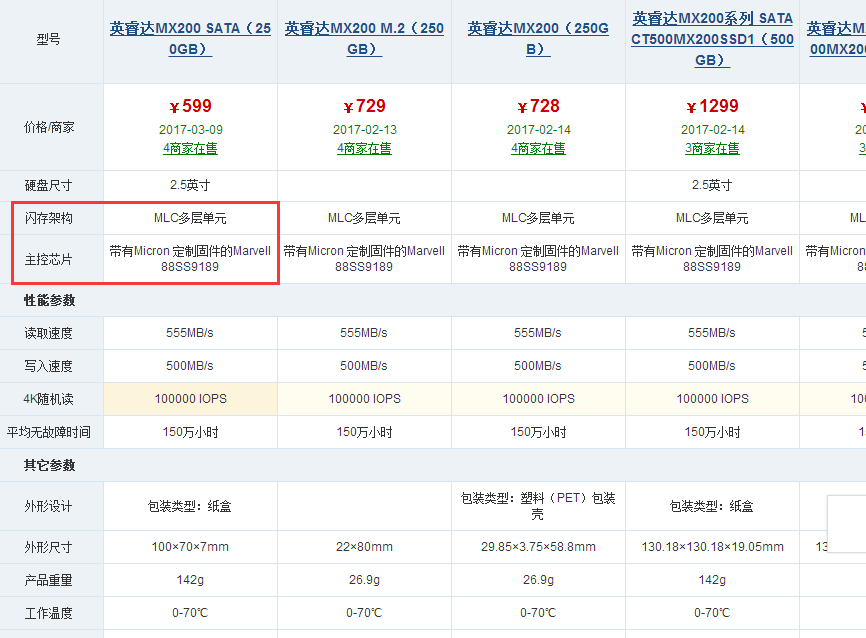Click 3商家在售 under ¥1299 price
Image resolution: width=866 pixels, height=638 pixels.
point(712,149)
